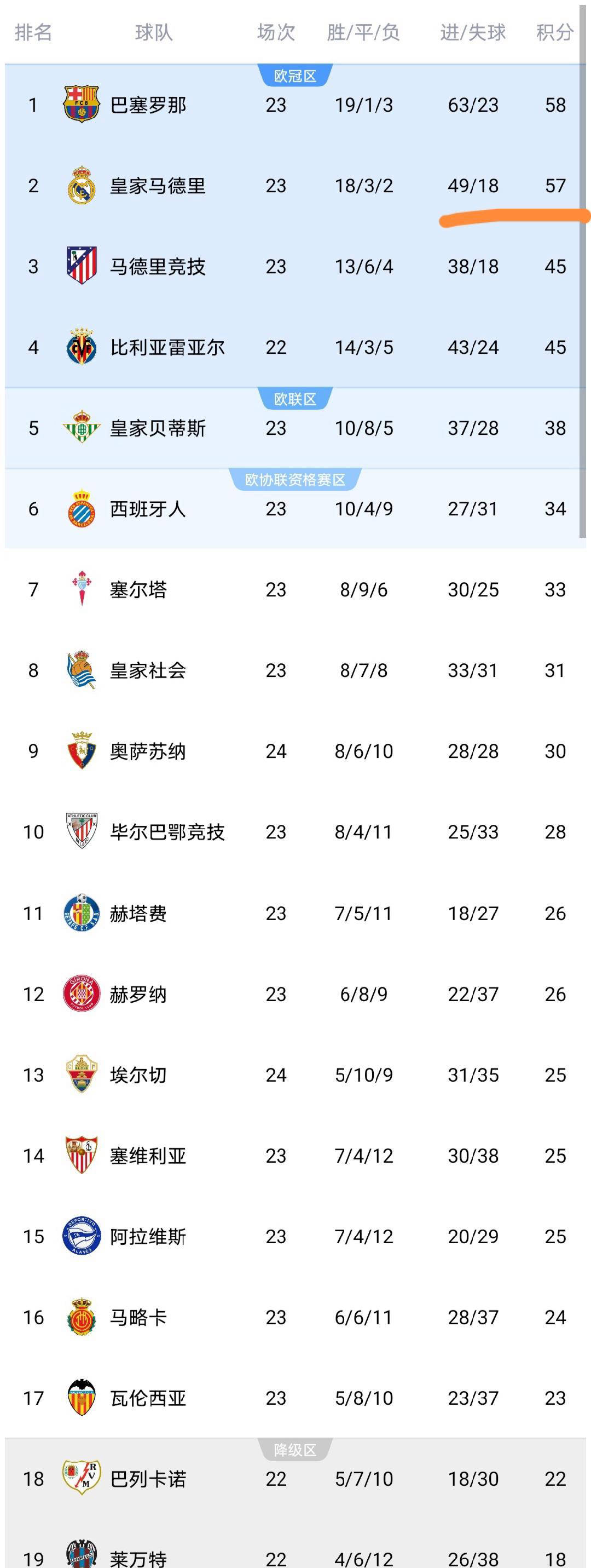
Task: Select the 欧冠区 zone label
Action: pyautogui.click(x=295, y=76)
